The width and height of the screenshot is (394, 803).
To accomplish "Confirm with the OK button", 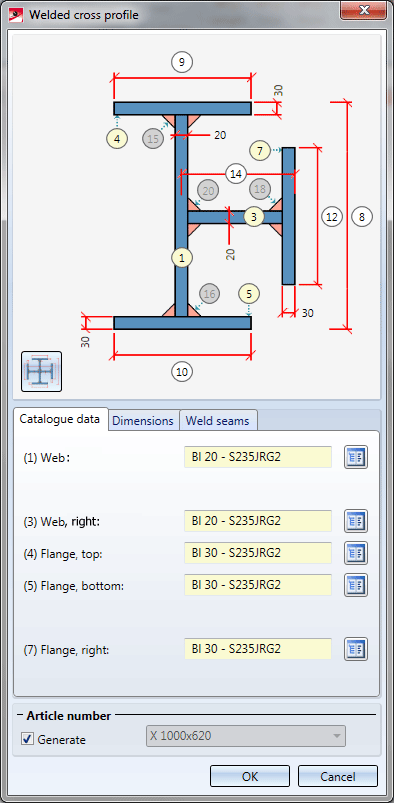I will click(x=250, y=776).
